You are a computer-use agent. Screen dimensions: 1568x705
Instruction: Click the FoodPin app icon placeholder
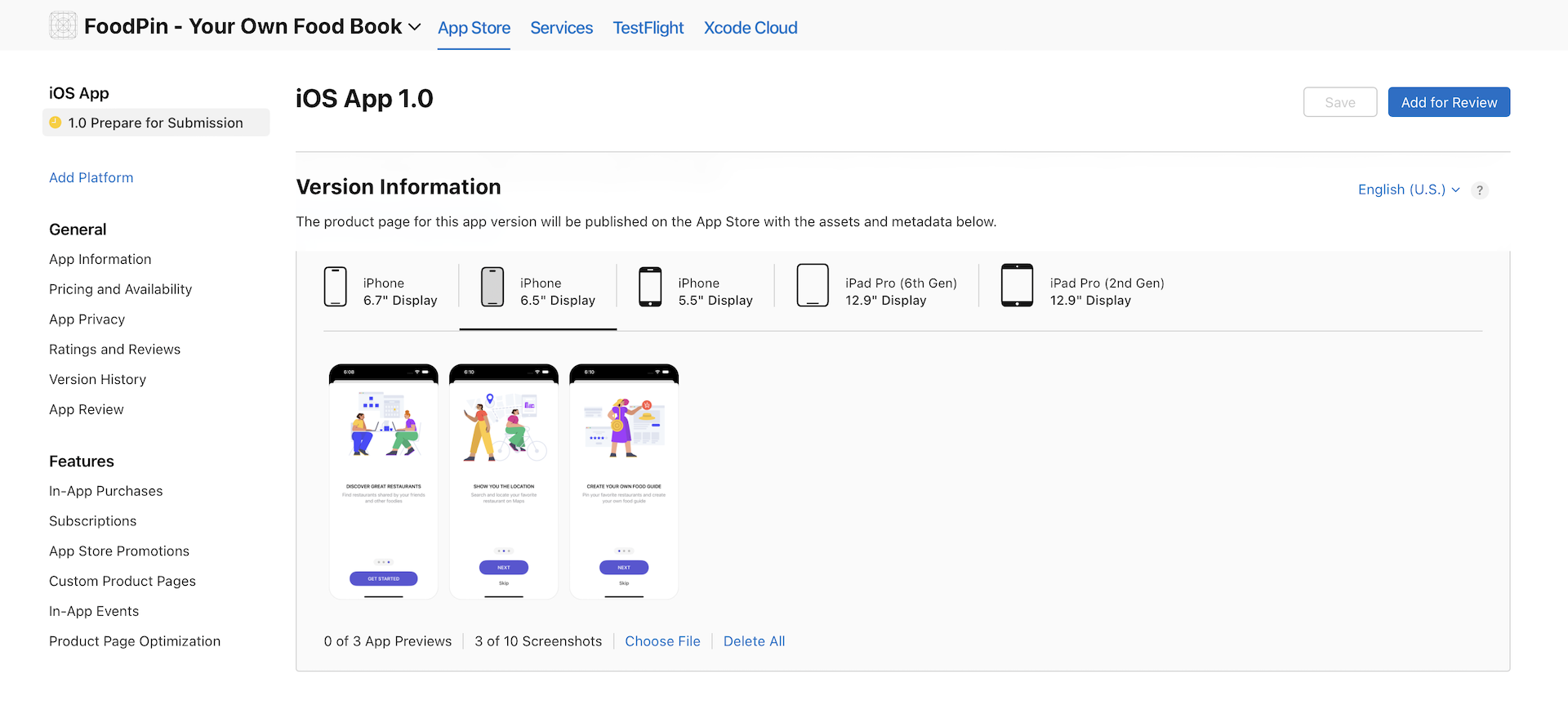(63, 26)
